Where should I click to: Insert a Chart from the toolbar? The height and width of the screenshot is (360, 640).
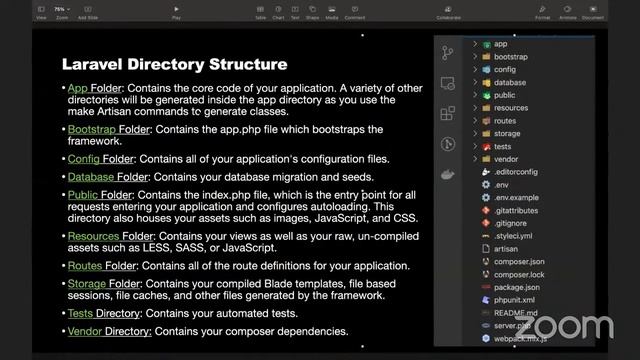click(278, 13)
